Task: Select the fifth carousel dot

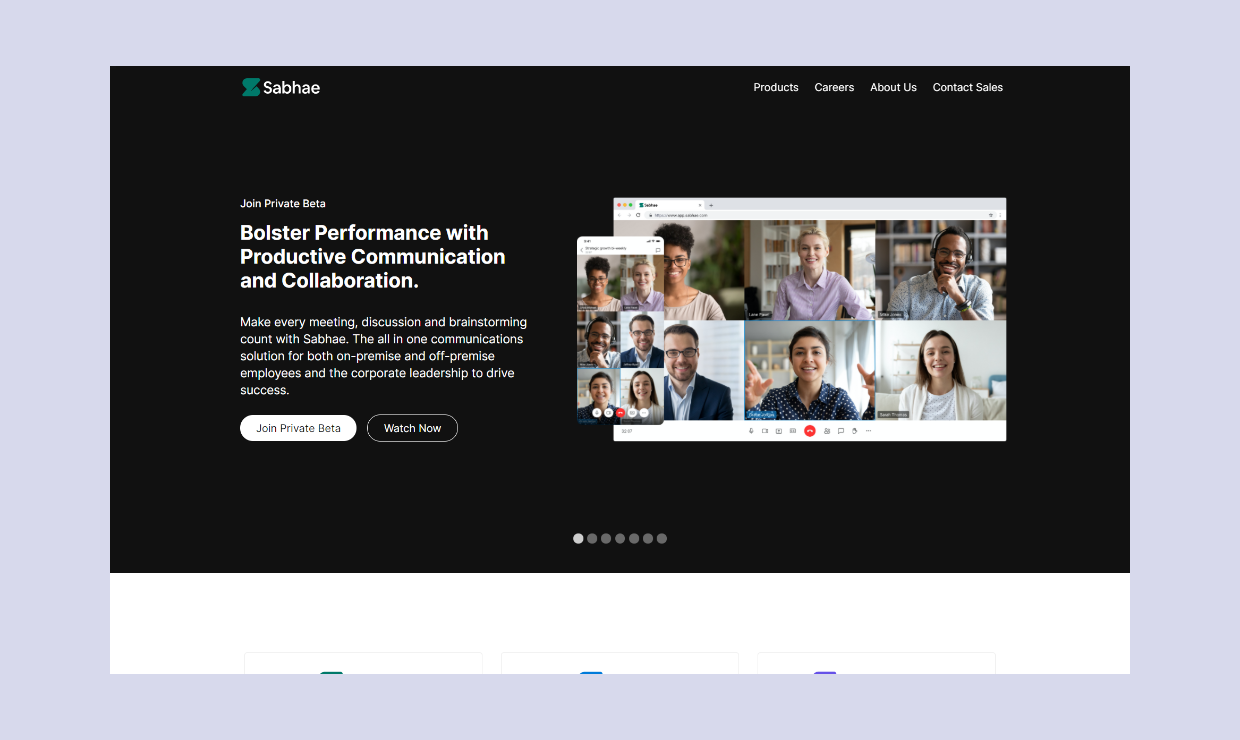Action: point(634,538)
